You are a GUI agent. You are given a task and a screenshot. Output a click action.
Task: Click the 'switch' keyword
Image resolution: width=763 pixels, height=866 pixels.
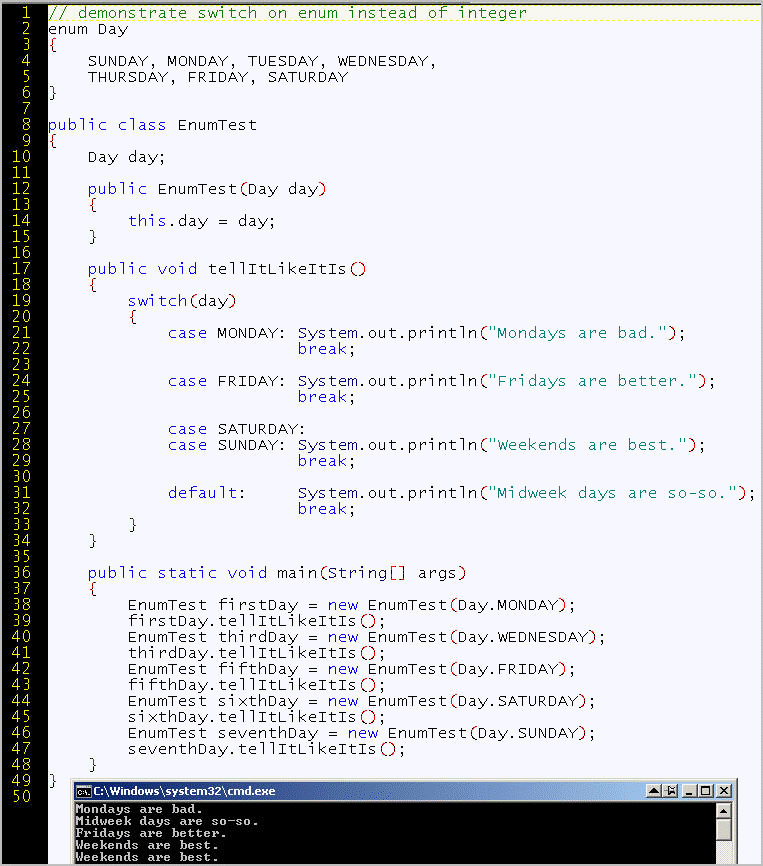click(x=157, y=301)
